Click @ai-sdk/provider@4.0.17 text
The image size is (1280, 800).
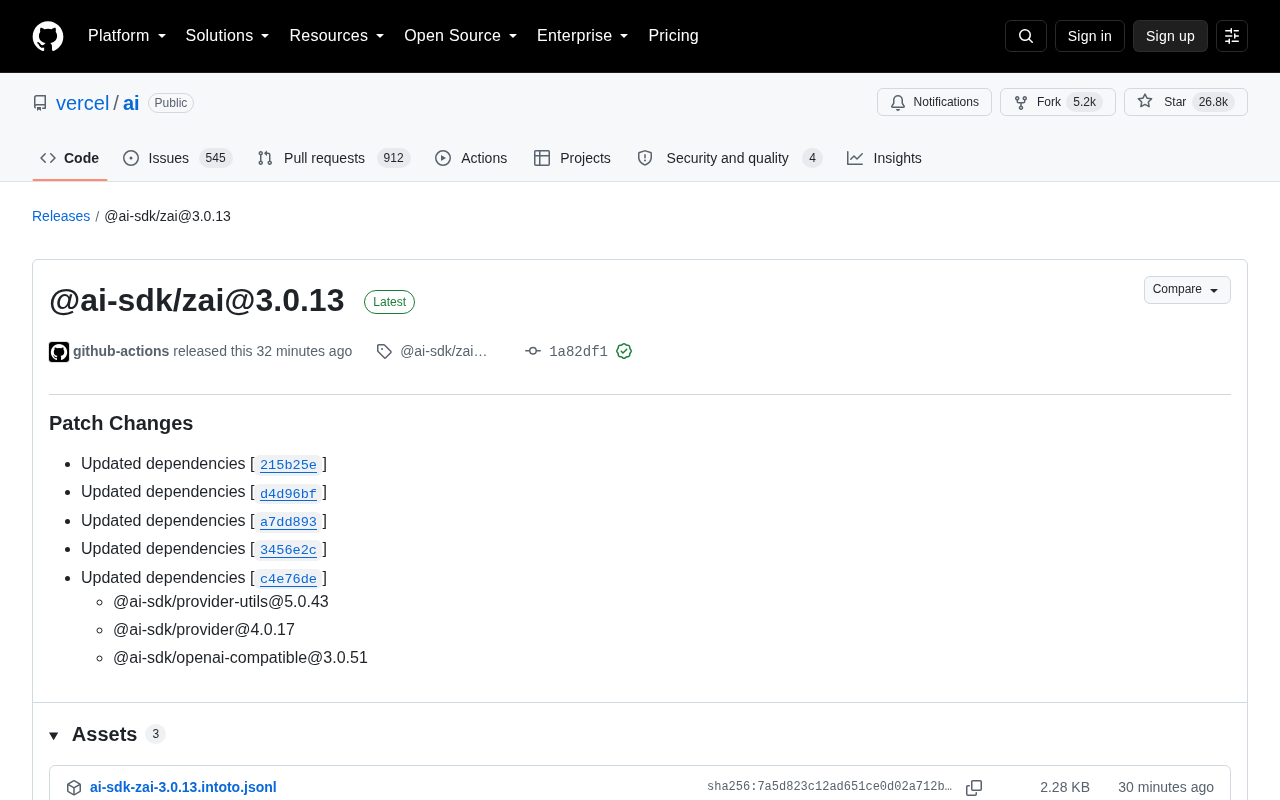204,630
